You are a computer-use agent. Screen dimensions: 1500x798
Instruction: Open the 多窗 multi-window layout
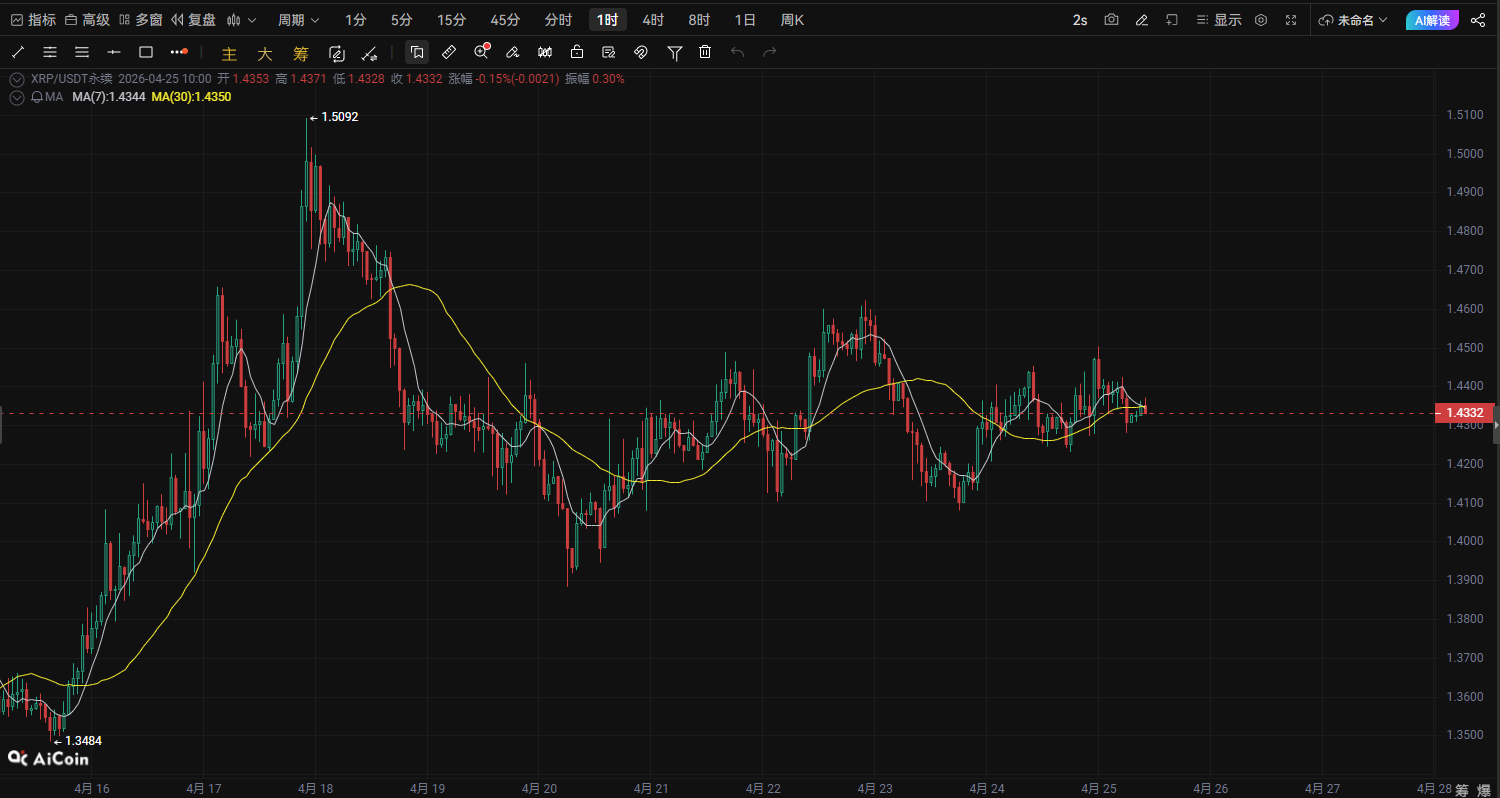(140, 20)
